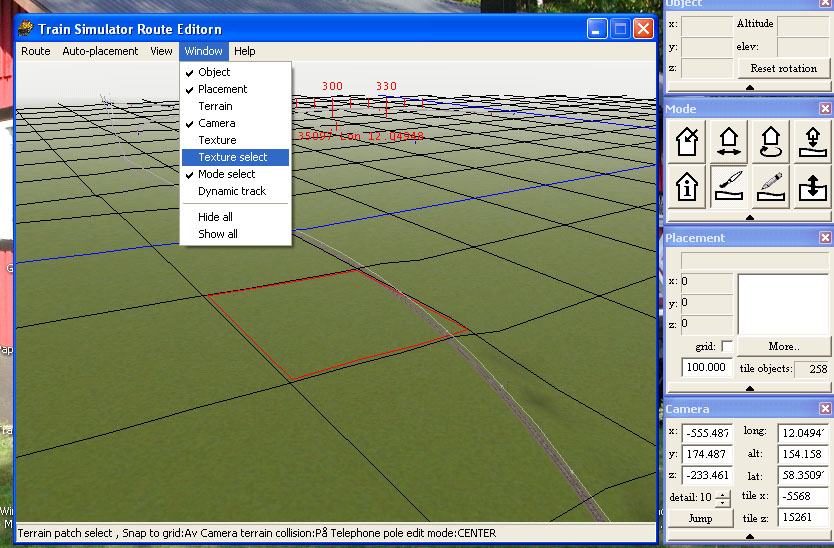Click the Camera lat field

click(x=803, y=475)
